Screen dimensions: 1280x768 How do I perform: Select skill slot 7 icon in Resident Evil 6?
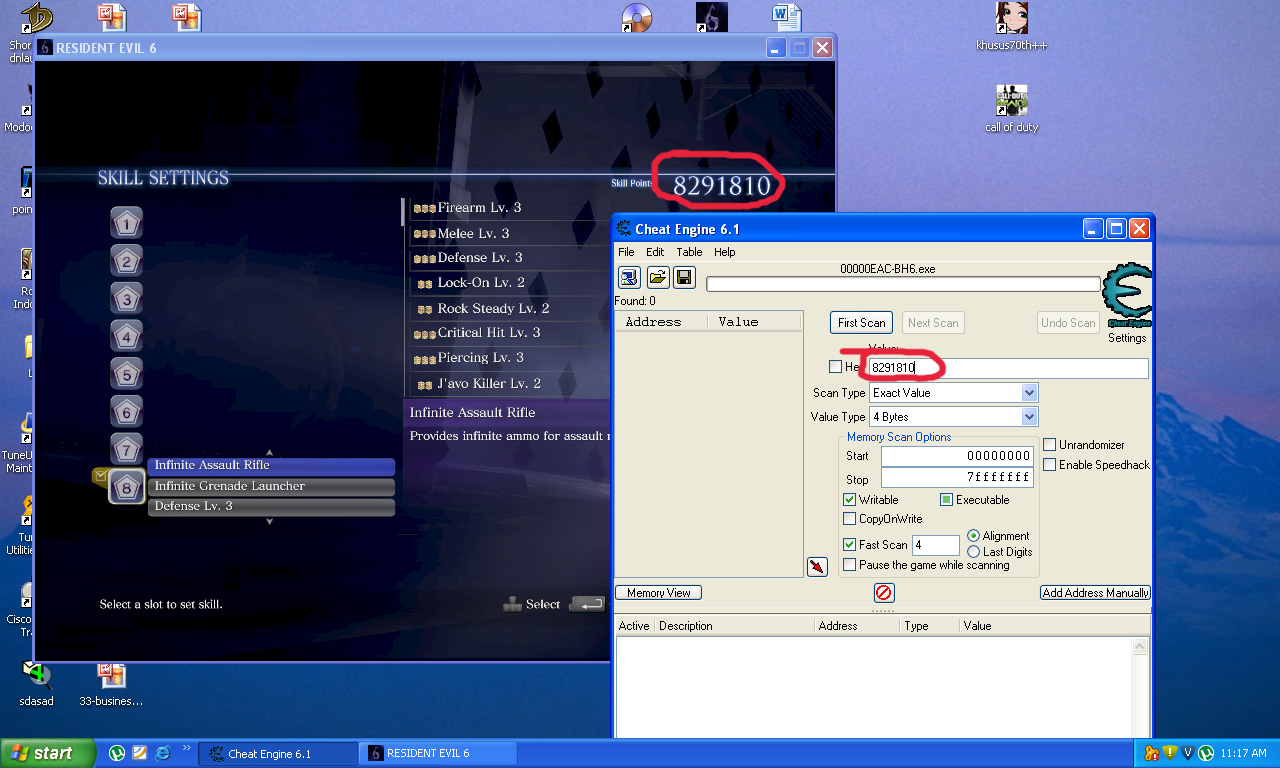[126, 449]
